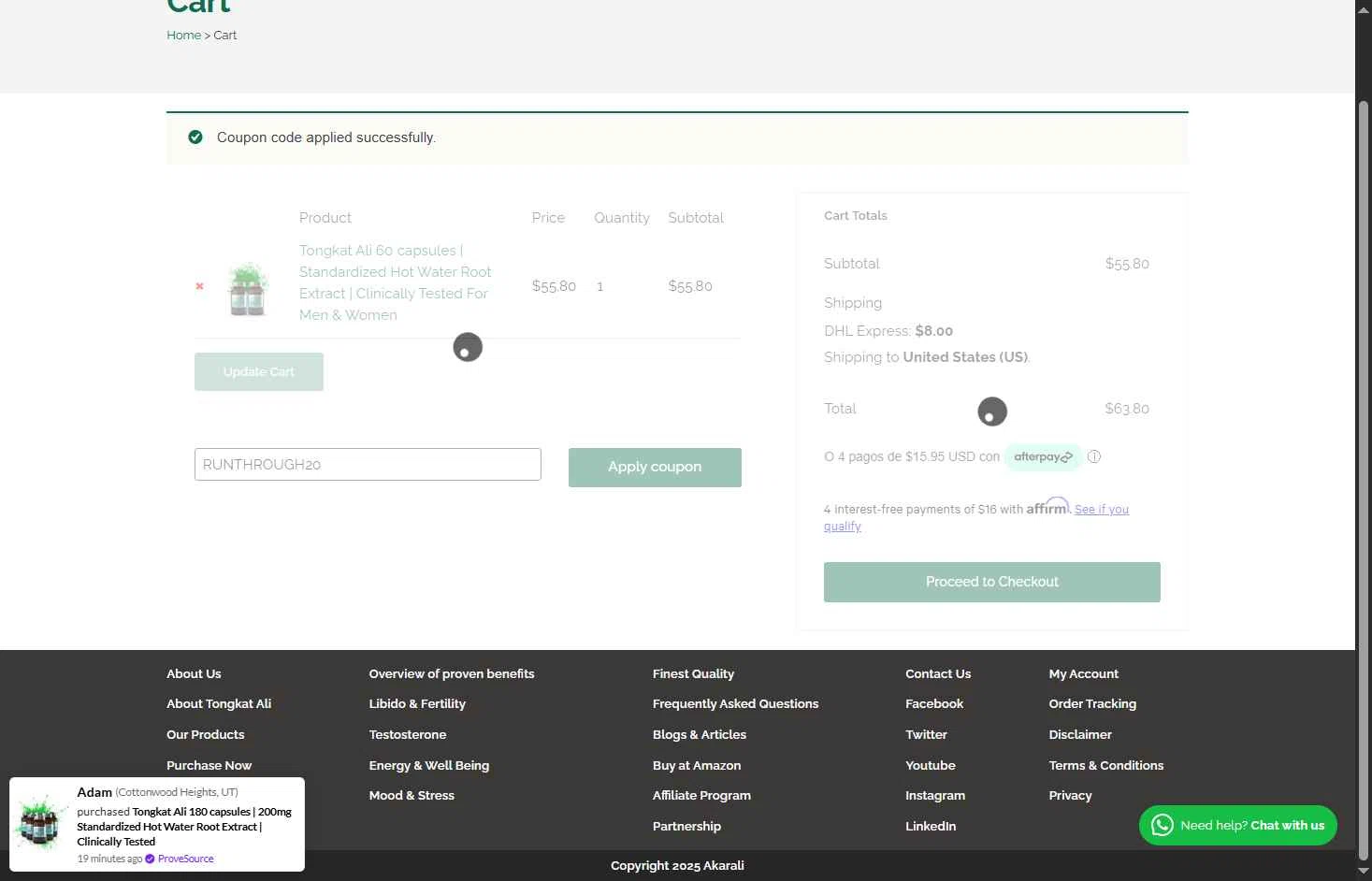Open the Purchase Now footer link
The width and height of the screenshot is (1372, 881).
pos(209,765)
